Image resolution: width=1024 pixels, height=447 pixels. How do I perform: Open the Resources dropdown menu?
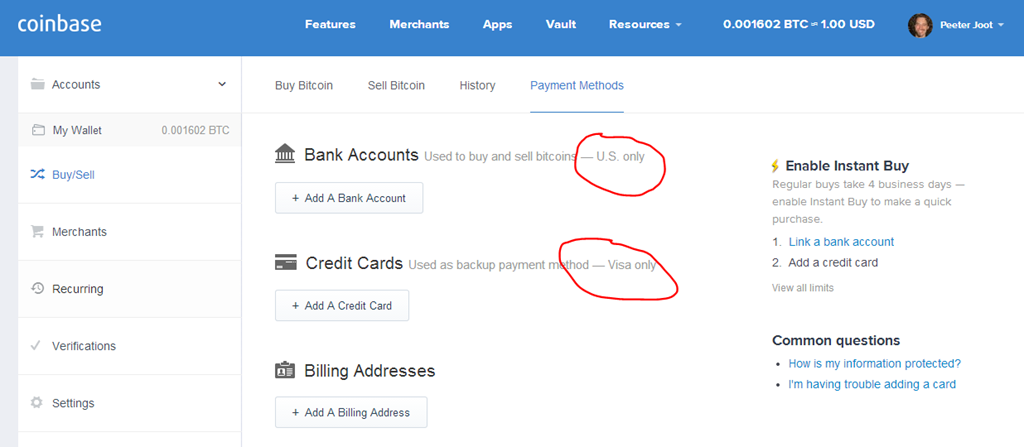pyautogui.click(x=645, y=24)
